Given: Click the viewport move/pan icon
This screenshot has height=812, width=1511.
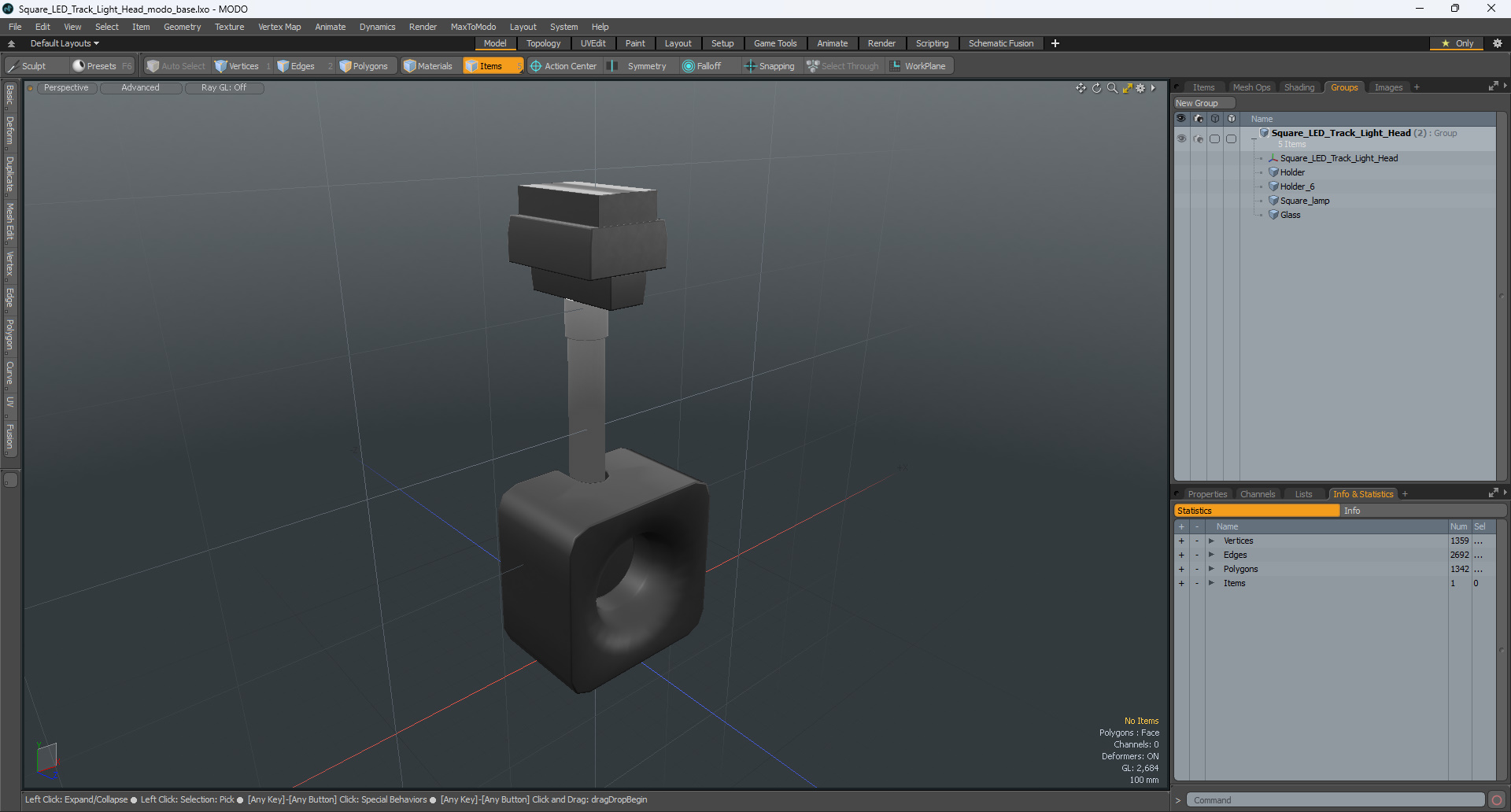Looking at the screenshot, I should pos(1081,88).
